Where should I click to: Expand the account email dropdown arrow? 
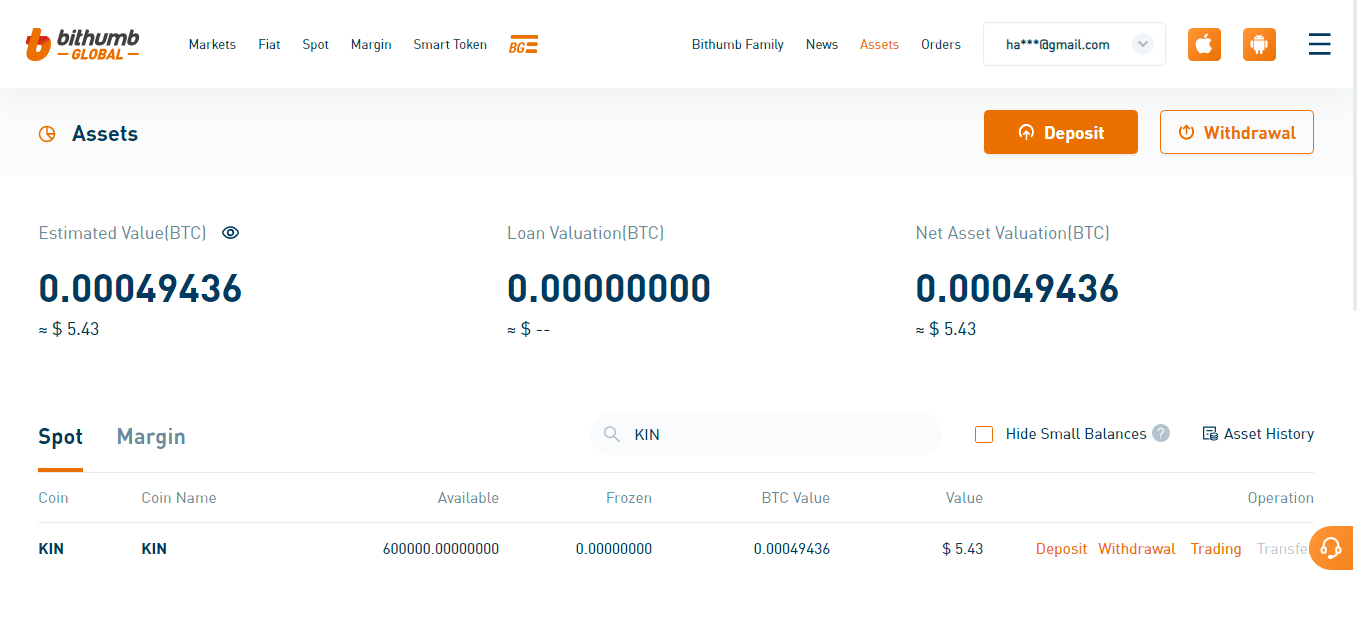(1143, 44)
